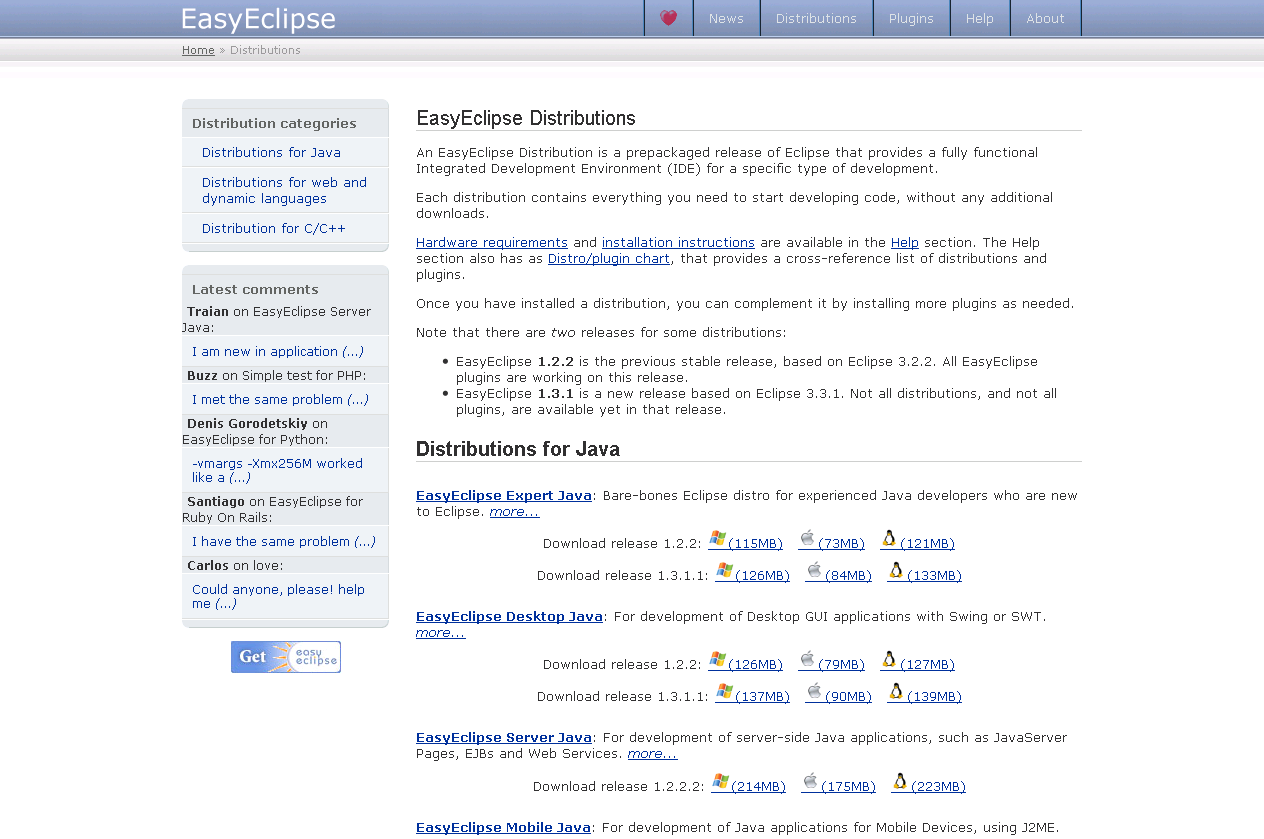Click 'more...' after Desktop Java description
Viewport: 1264px width, 839px height.
441,633
